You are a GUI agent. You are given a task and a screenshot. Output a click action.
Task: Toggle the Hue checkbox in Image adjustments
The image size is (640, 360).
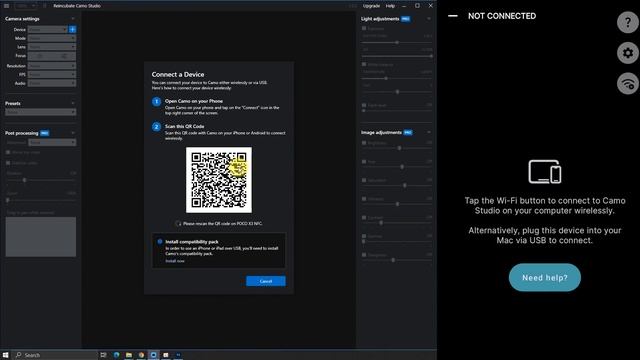364,162
